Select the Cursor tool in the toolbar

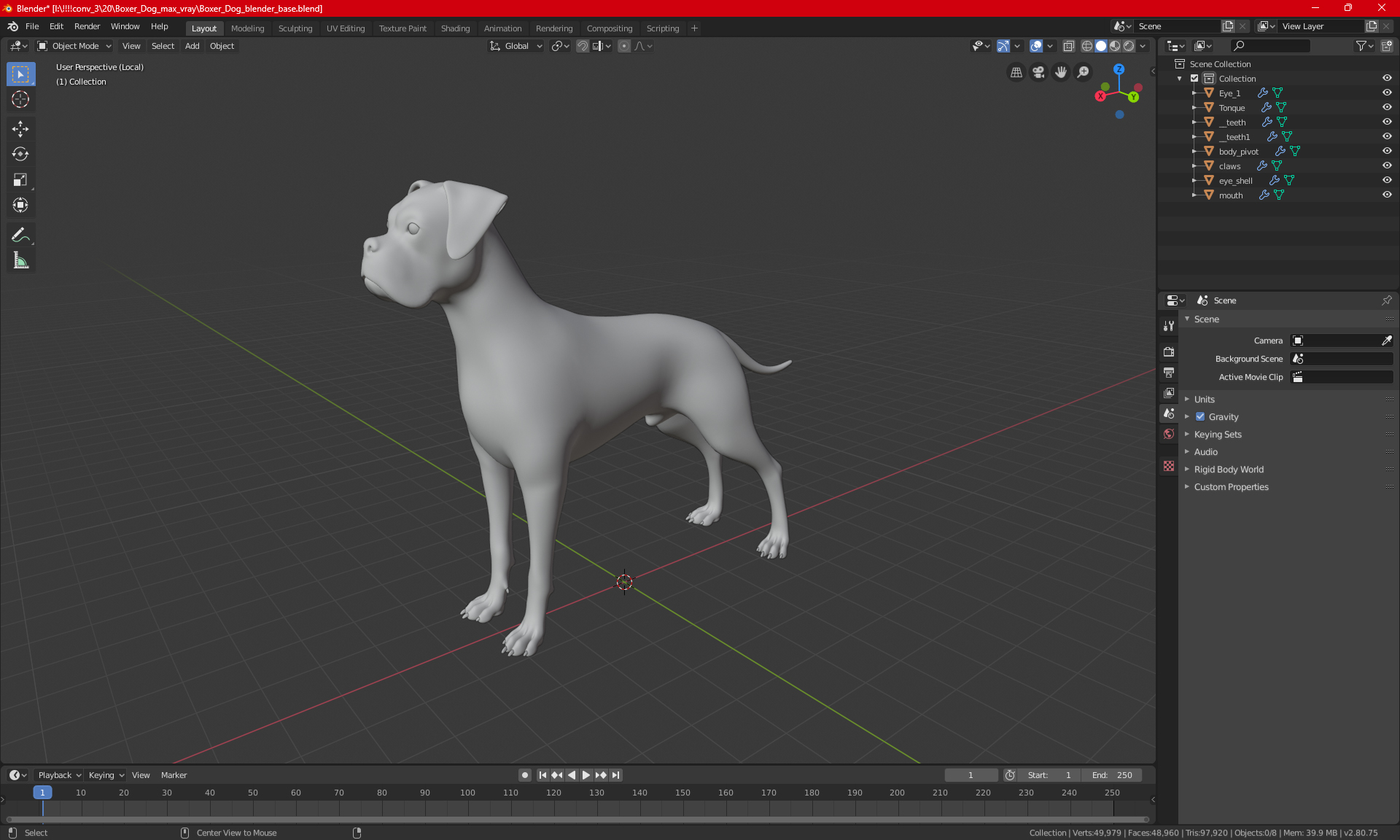click(20, 99)
